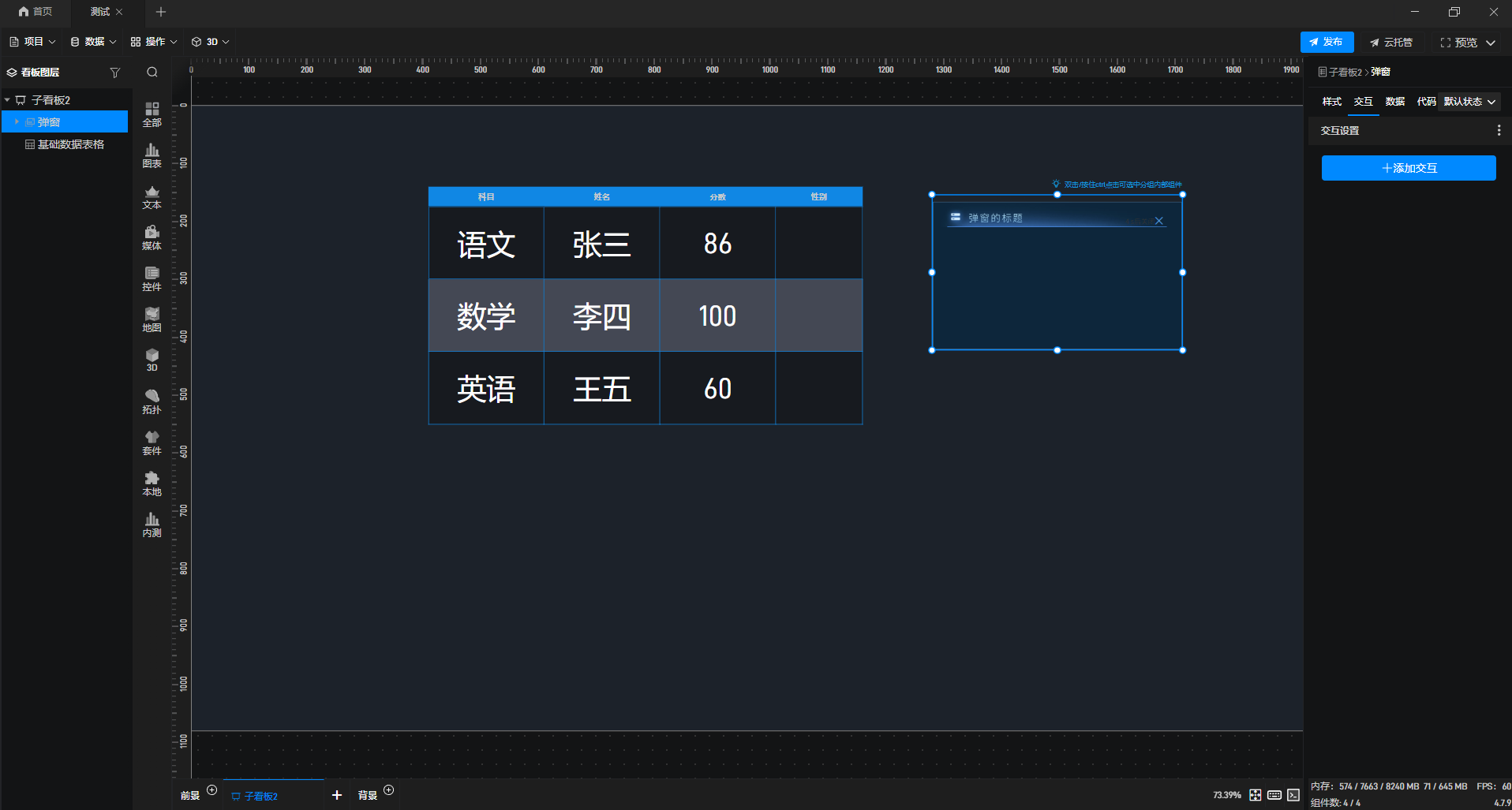Select the 弹窗 layer row
The height and width of the screenshot is (810, 1512).
[65, 122]
